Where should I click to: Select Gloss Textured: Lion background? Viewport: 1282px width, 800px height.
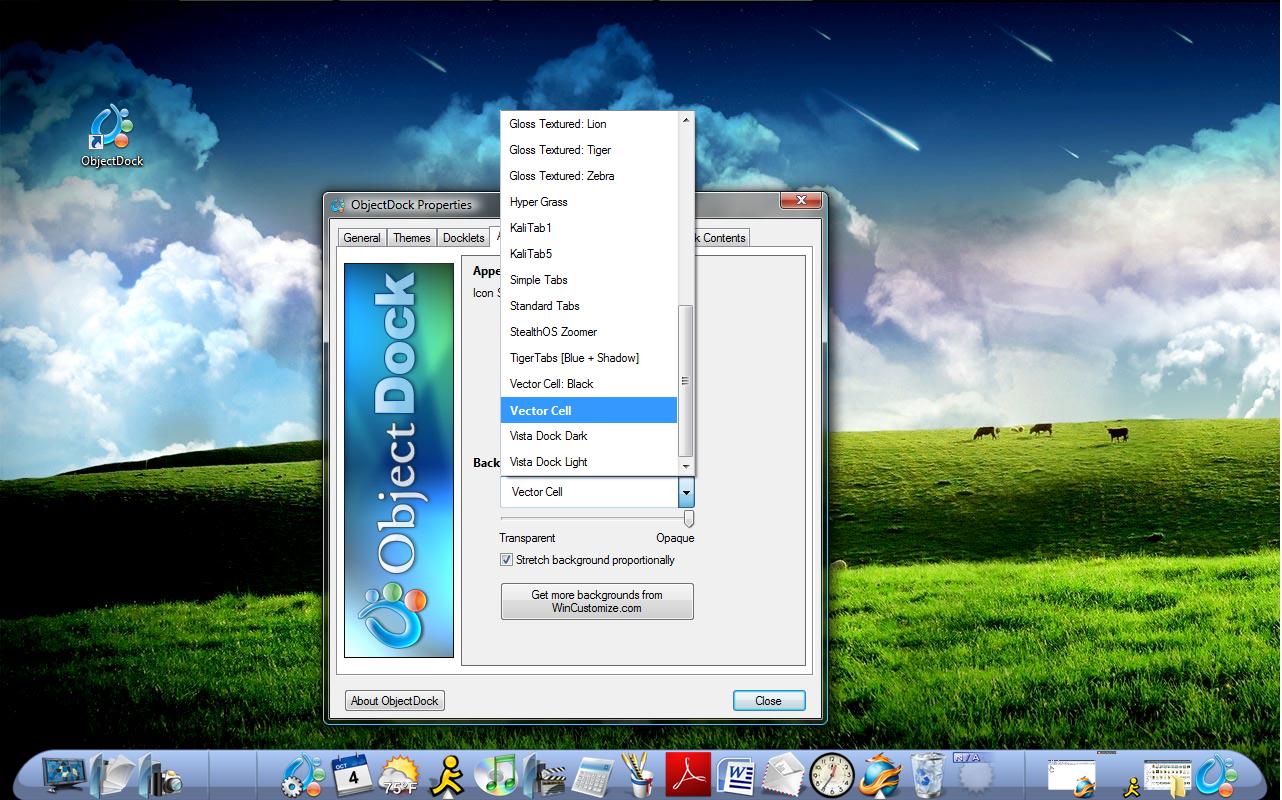[x=589, y=124]
